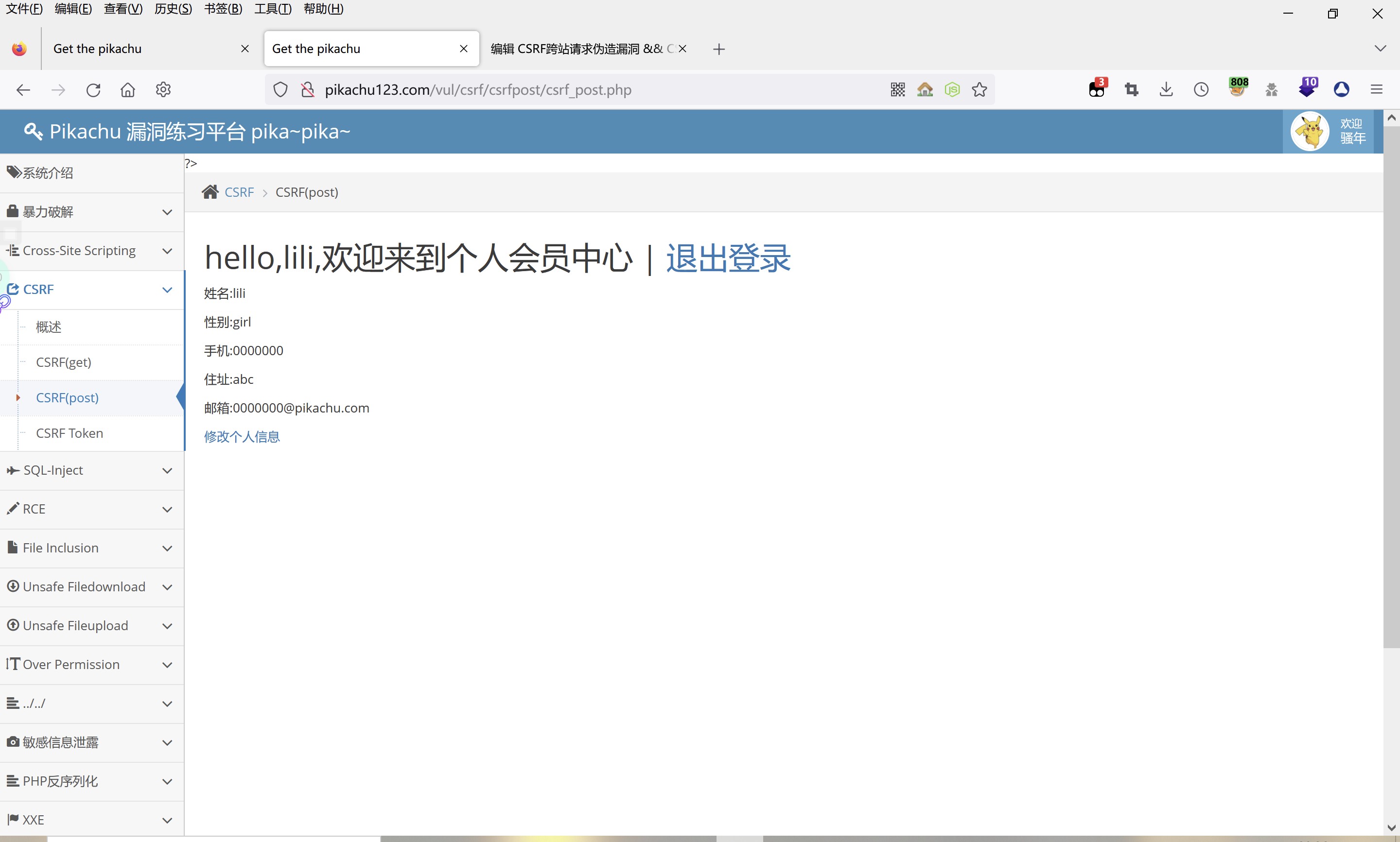Open the list all tabs dropdown
Viewport: 1400px width, 842px height.
[1380, 49]
